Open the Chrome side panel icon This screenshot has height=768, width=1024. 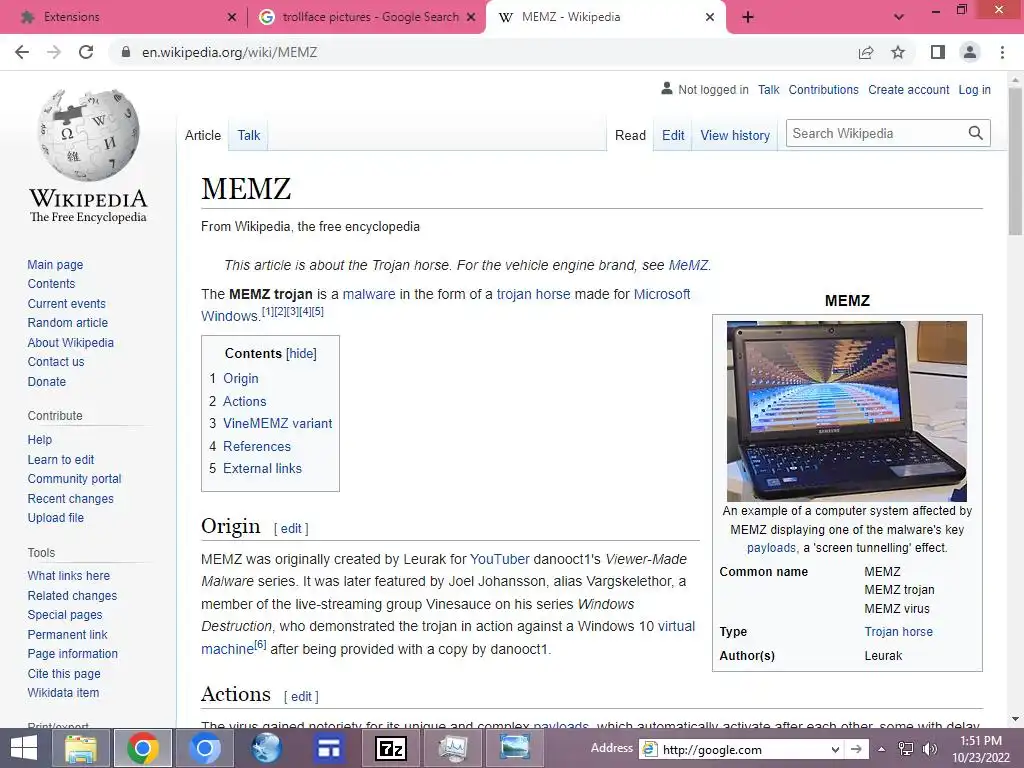(x=938, y=52)
